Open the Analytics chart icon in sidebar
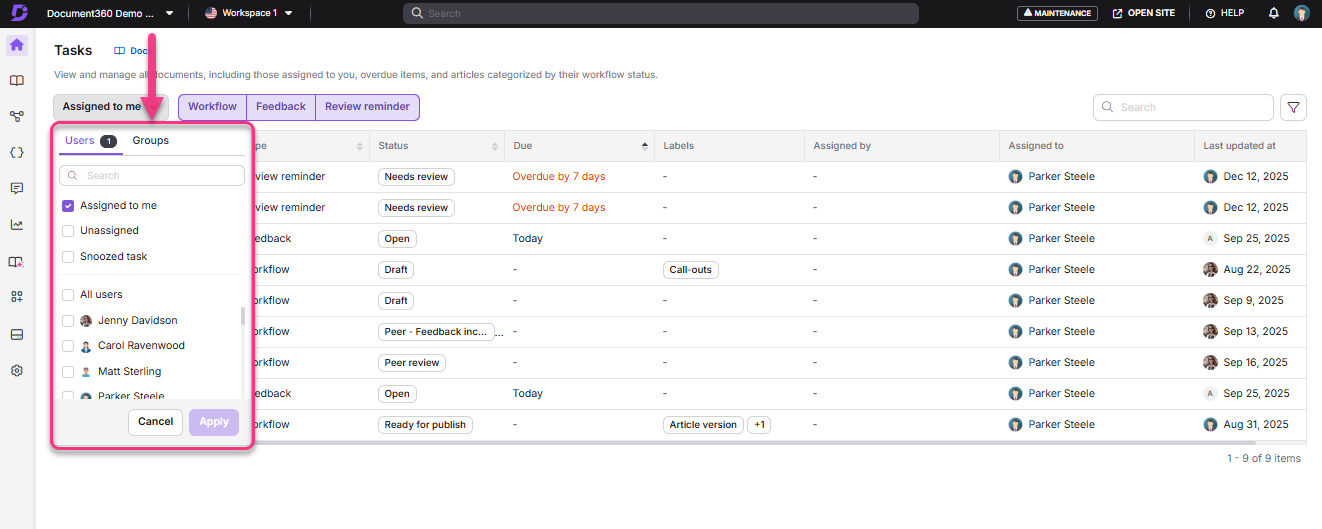The image size is (1322, 529). tap(17, 225)
